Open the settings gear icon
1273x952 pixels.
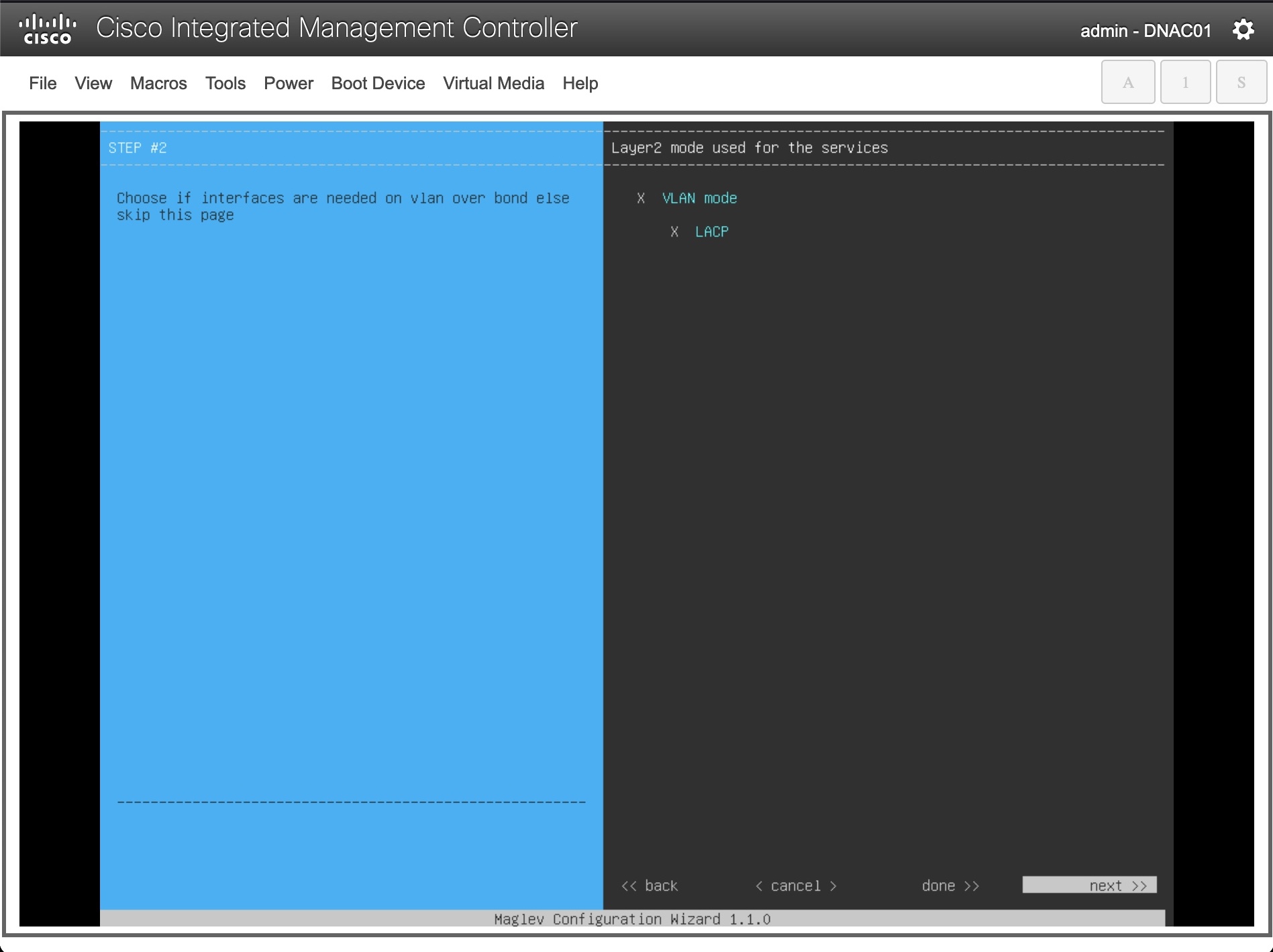[x=1243, y=30]
